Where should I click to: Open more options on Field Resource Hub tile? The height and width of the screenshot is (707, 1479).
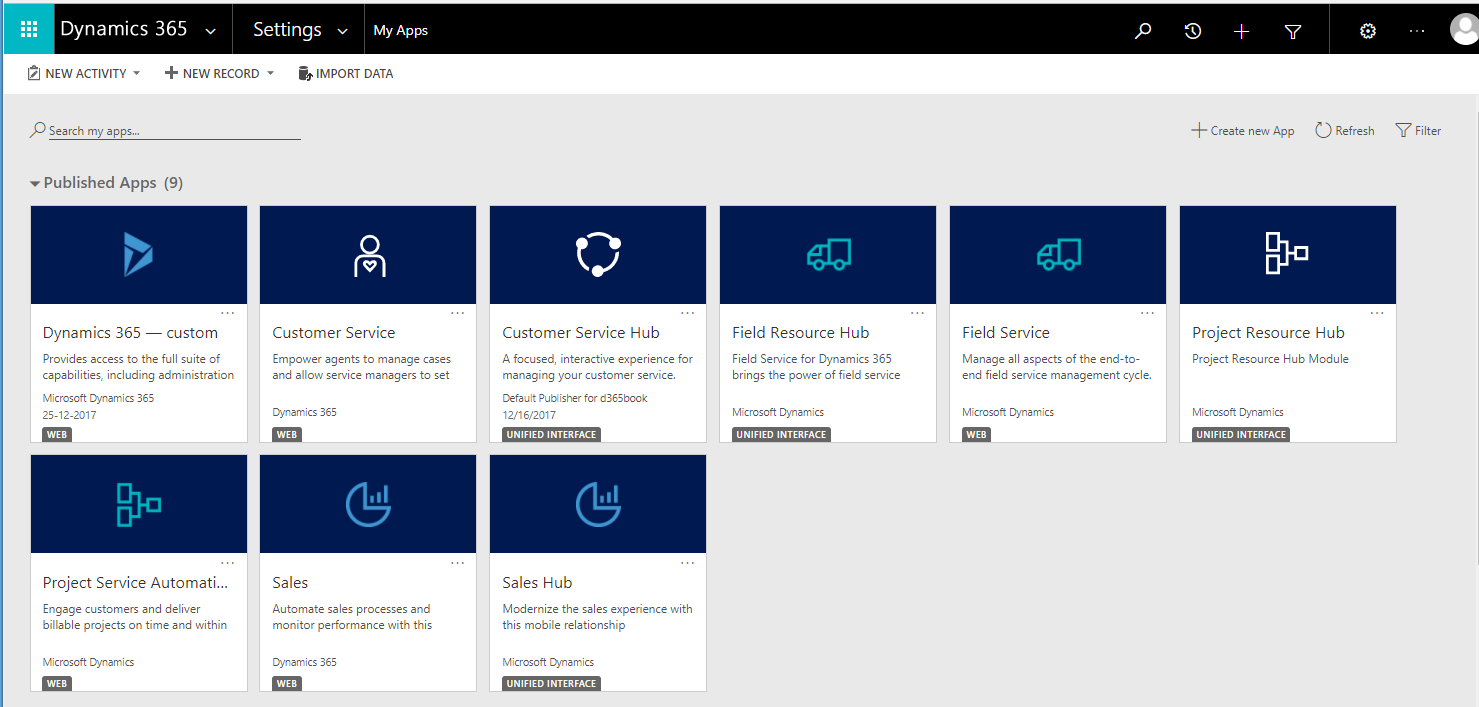(x=918, y=313)
